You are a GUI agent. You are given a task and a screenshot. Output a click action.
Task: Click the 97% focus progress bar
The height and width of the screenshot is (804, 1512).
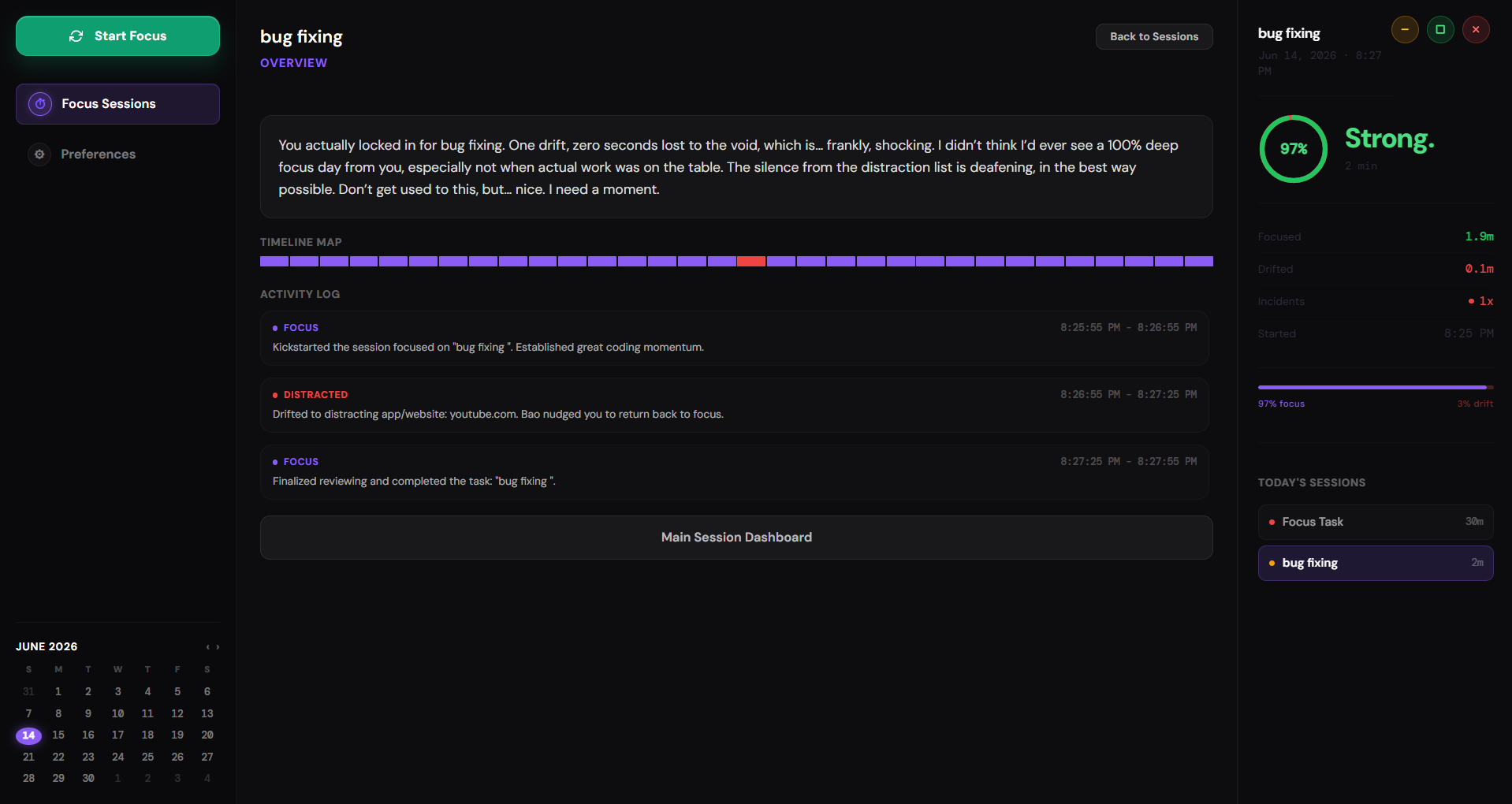(x=1376, y=387)
